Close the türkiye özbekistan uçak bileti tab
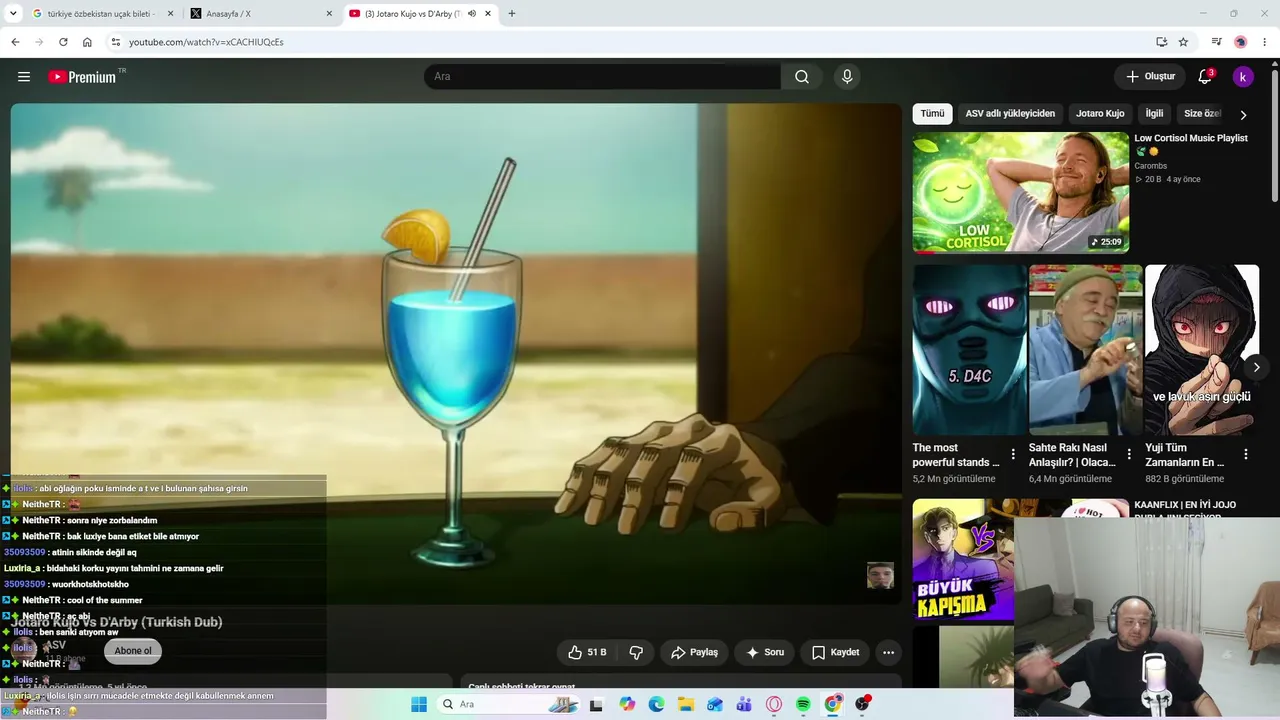This screenshot has width=1280, height=720. [170, 14]
